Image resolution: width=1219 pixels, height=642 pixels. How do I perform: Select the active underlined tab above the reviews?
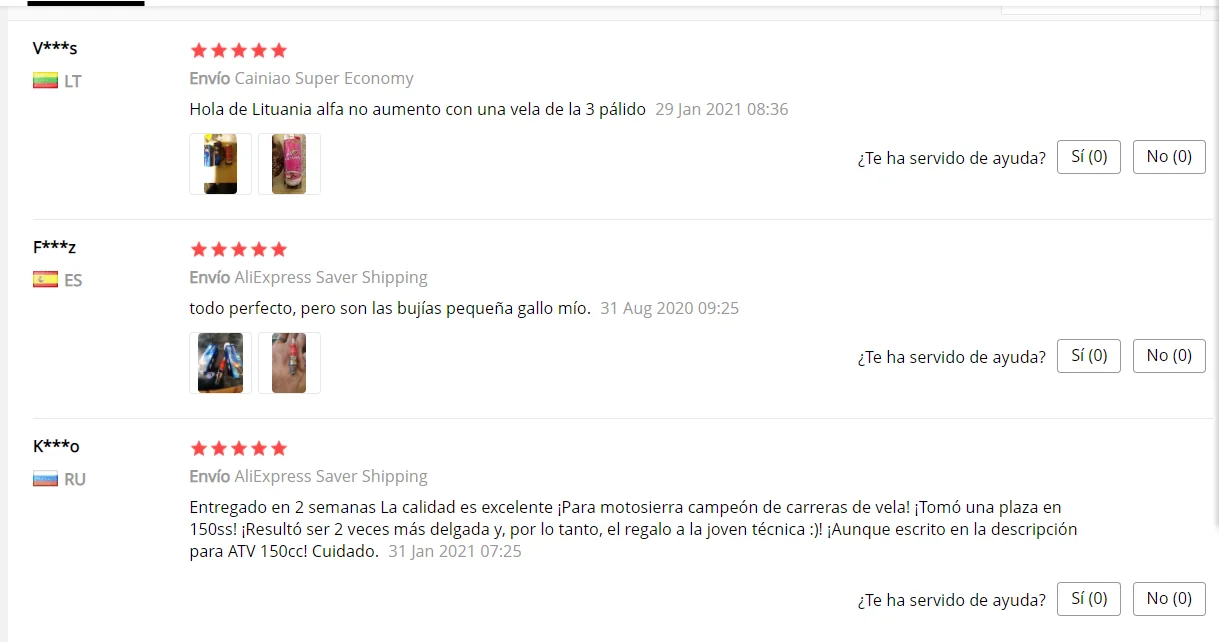(x=86, y=3)
